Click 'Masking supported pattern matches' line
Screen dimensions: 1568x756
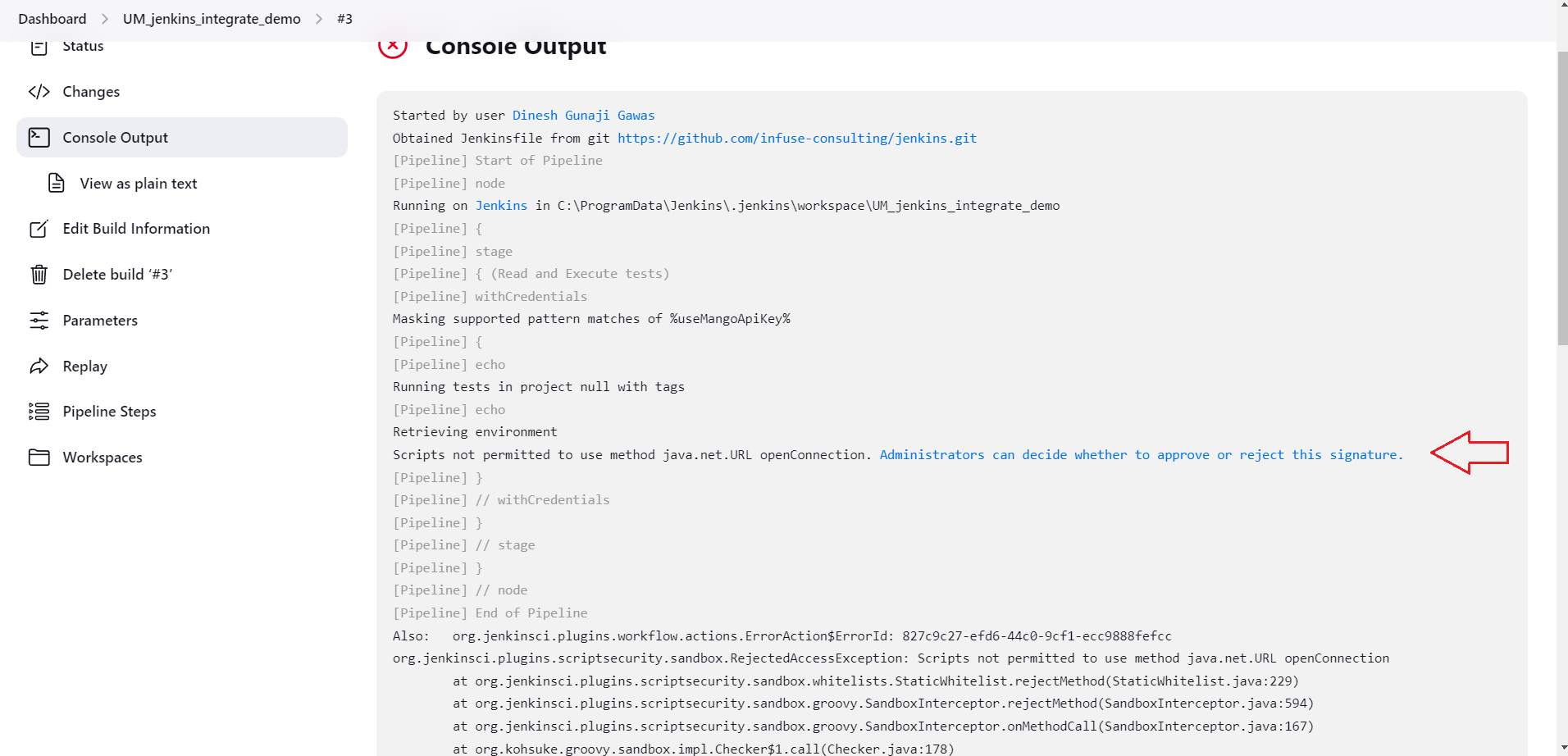click(591, 319)
